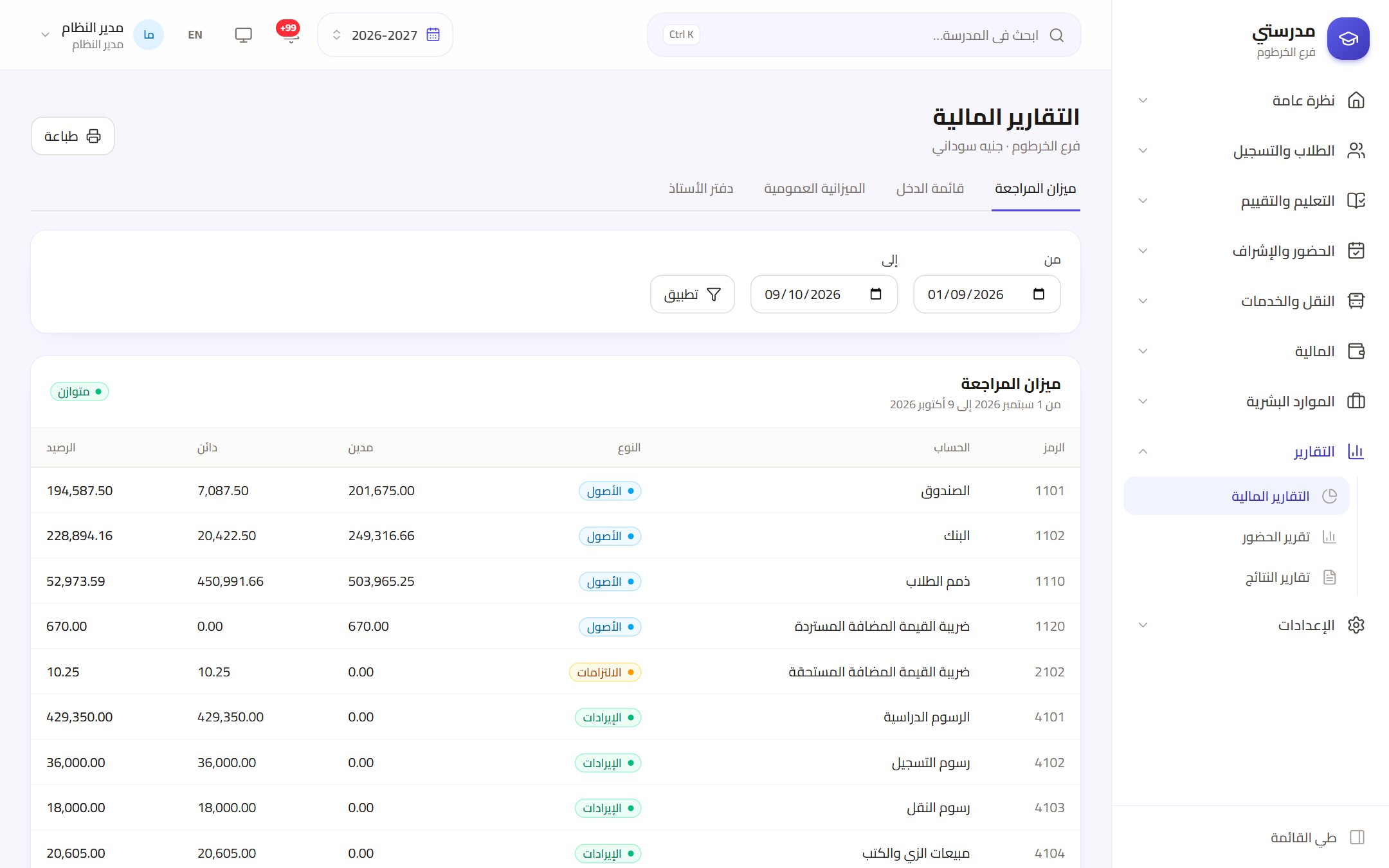
Task: Focus the ابحث في المدرسة search field
Action: tap(864, 35)
